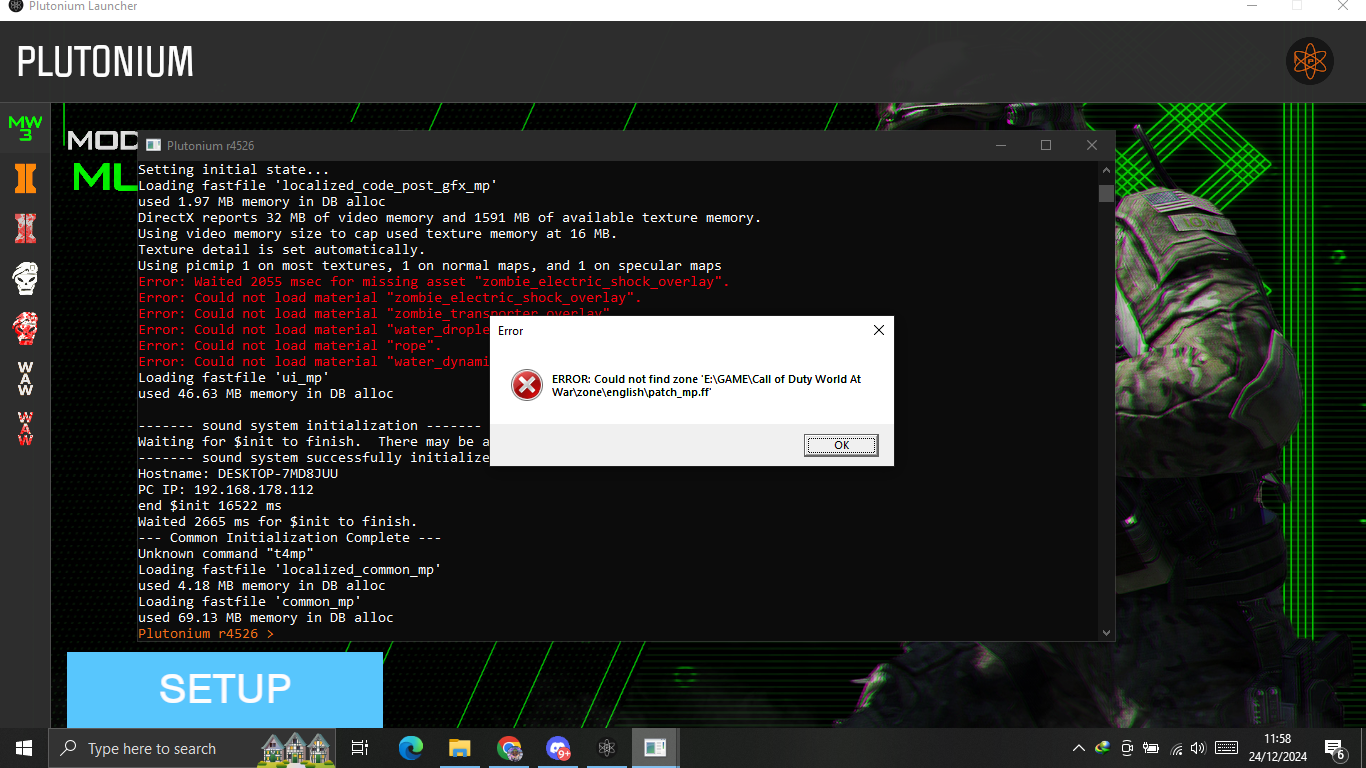Switch to the console window taskbar icon
1366x768 pixels.
(x=655, y=748)
